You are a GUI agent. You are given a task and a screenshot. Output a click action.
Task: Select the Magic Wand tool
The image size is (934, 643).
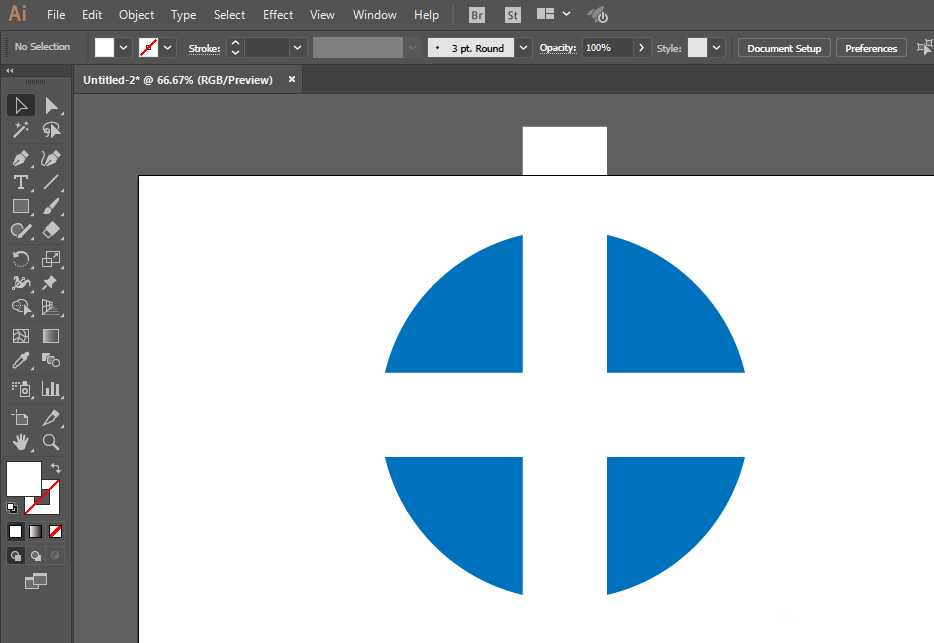[x=20, y=130]
